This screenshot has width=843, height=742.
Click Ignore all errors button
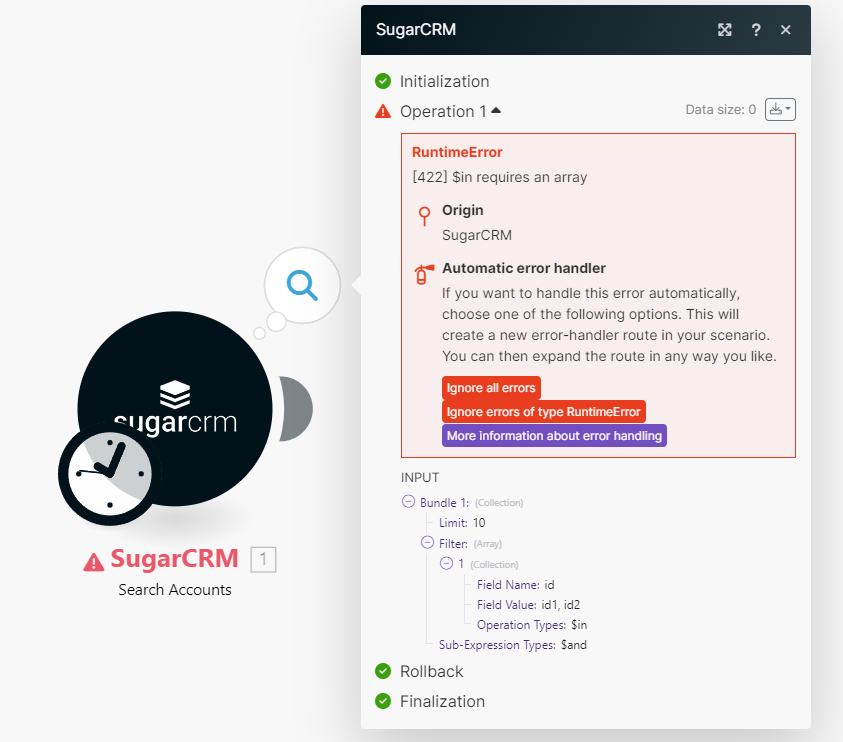tap(491, 388)
